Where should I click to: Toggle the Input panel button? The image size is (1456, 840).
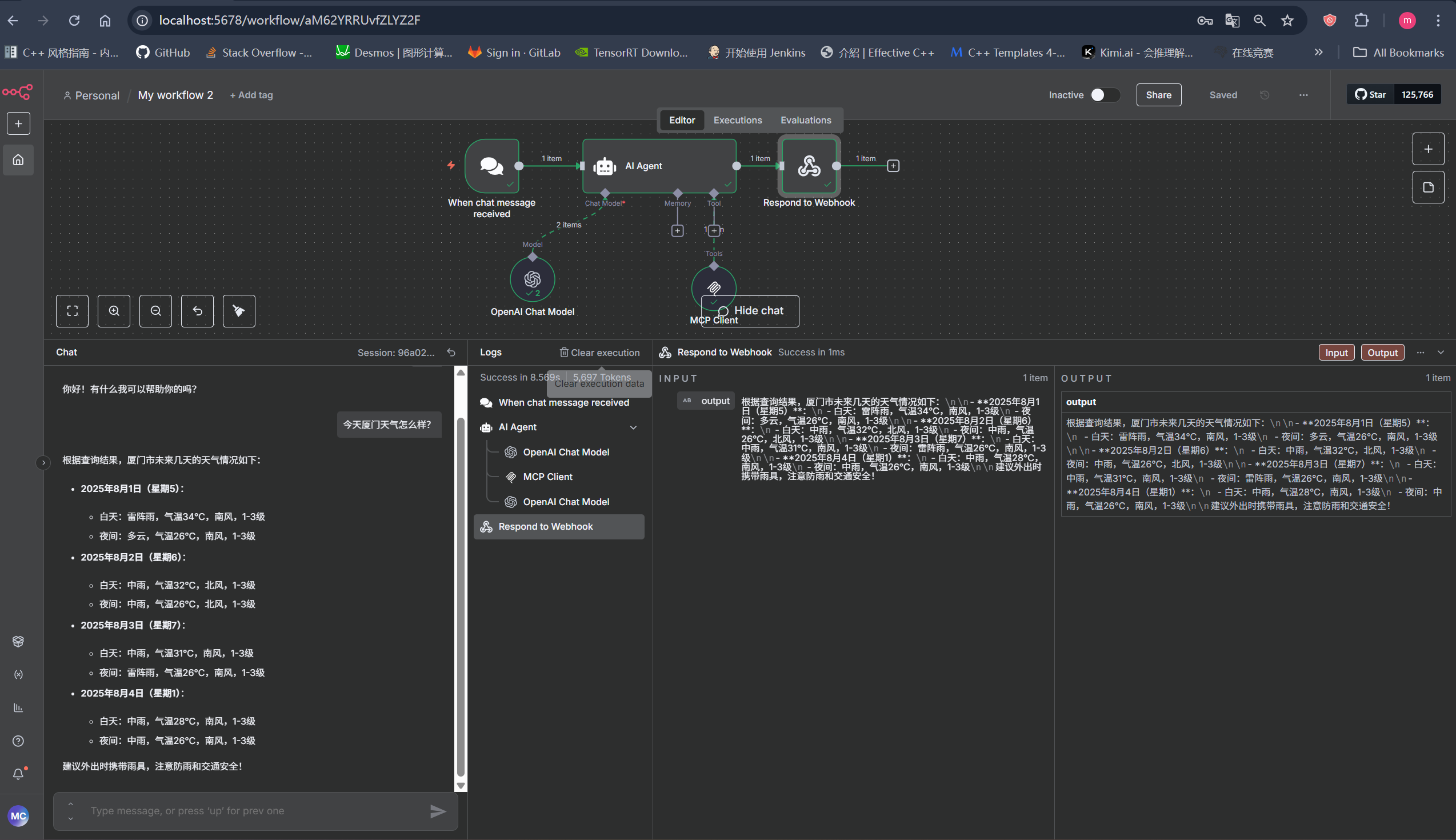1336,353
